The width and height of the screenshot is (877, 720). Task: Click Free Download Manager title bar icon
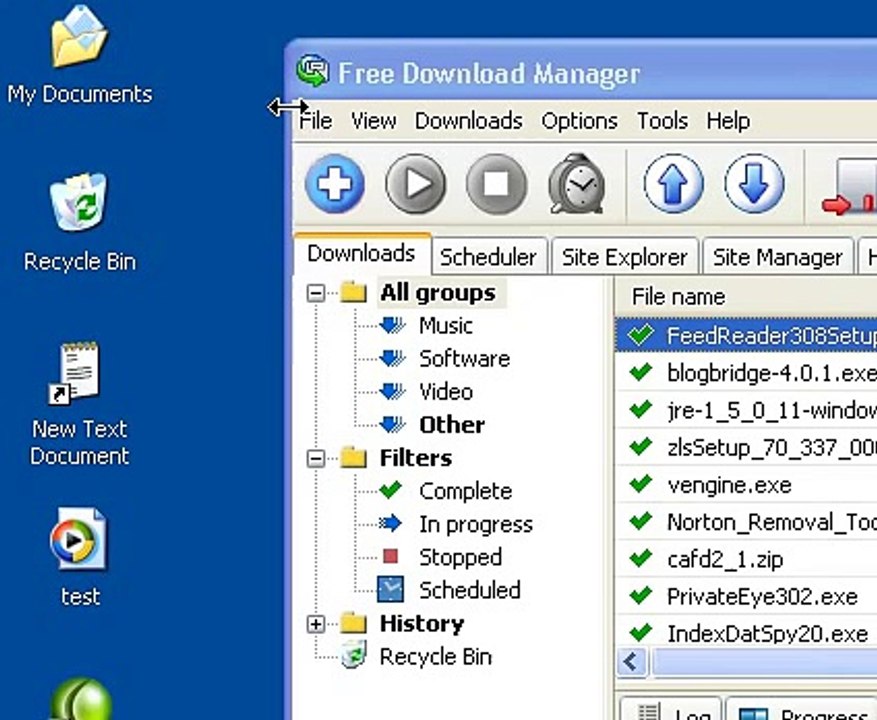313,71
